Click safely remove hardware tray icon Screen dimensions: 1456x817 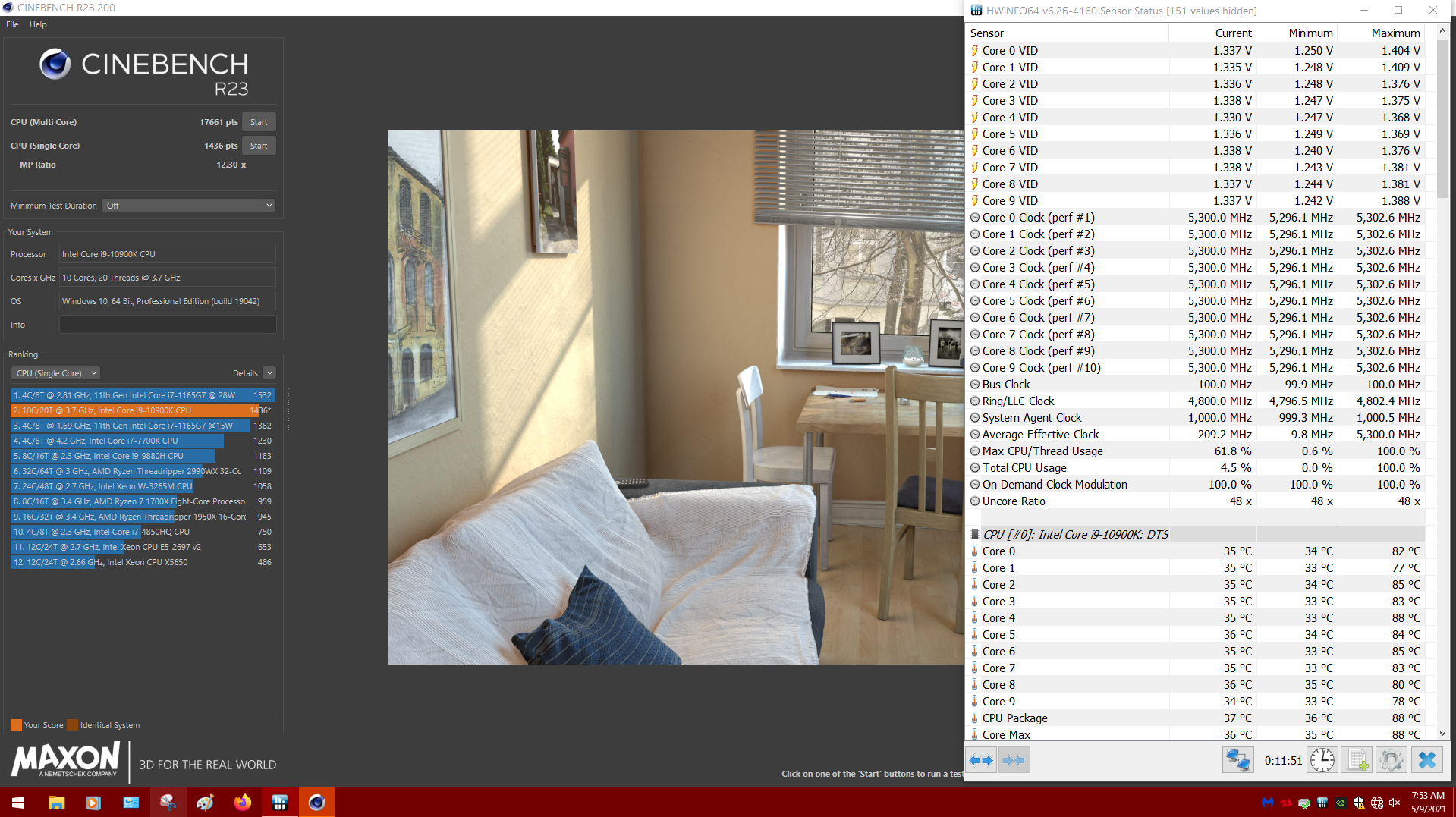1304,803
